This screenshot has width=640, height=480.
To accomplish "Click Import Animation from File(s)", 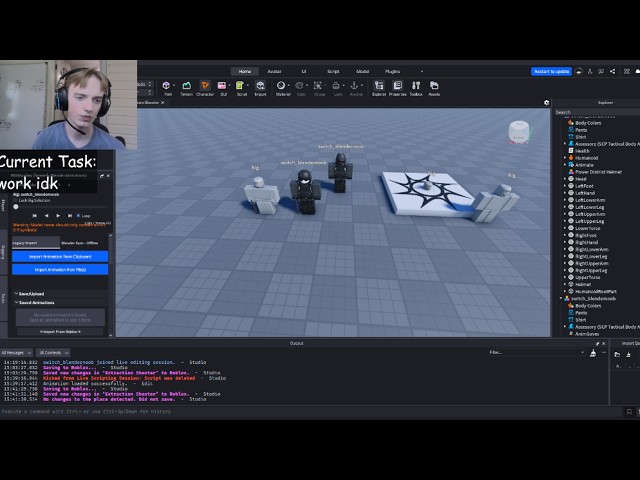I will pos(60,269).
